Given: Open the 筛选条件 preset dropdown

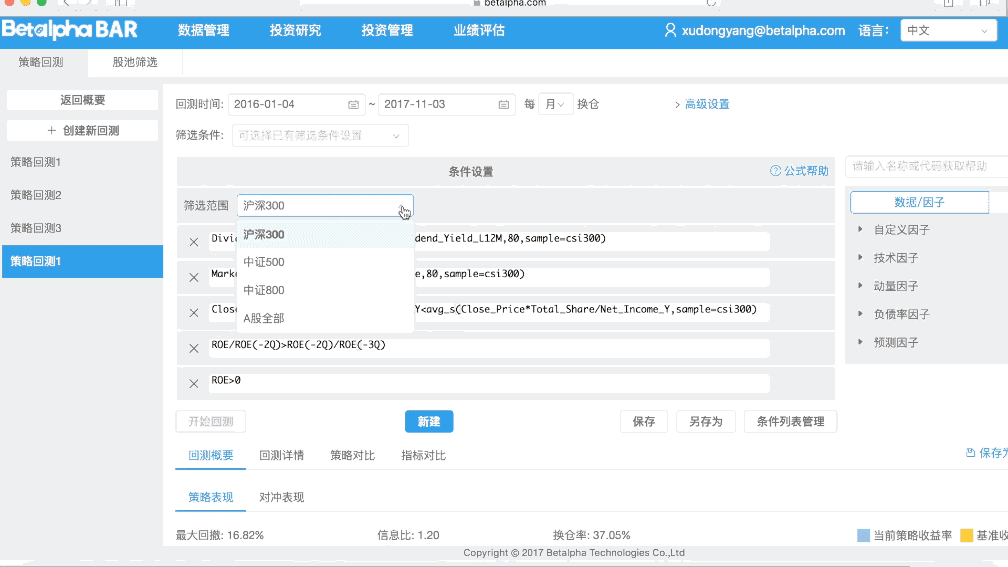Looking at the screenshot, I should pos(320,136).
